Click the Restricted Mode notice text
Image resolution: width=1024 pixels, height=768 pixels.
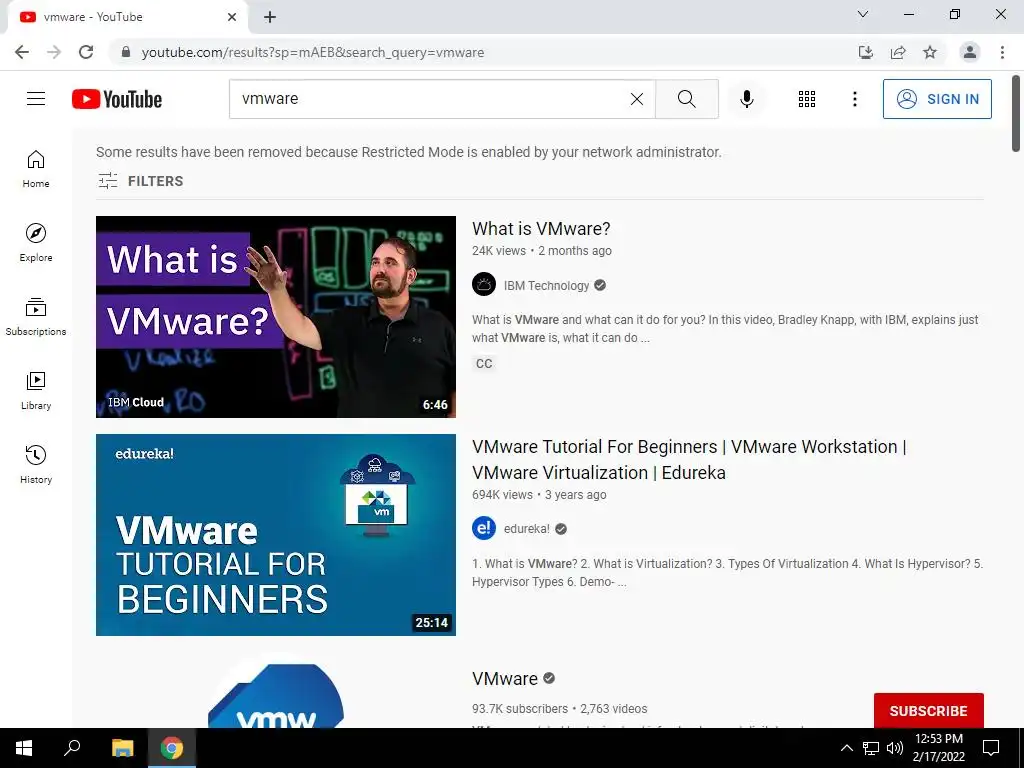coord(409,152)
